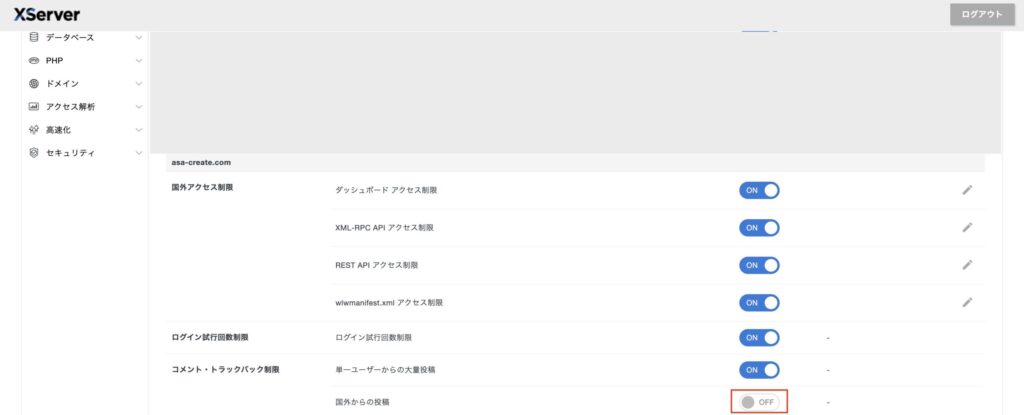Viewport: 1024px width, 415px height.
Task: Click 単一ユーザーからの大量投稿 row text
Action: pos(385,370)
